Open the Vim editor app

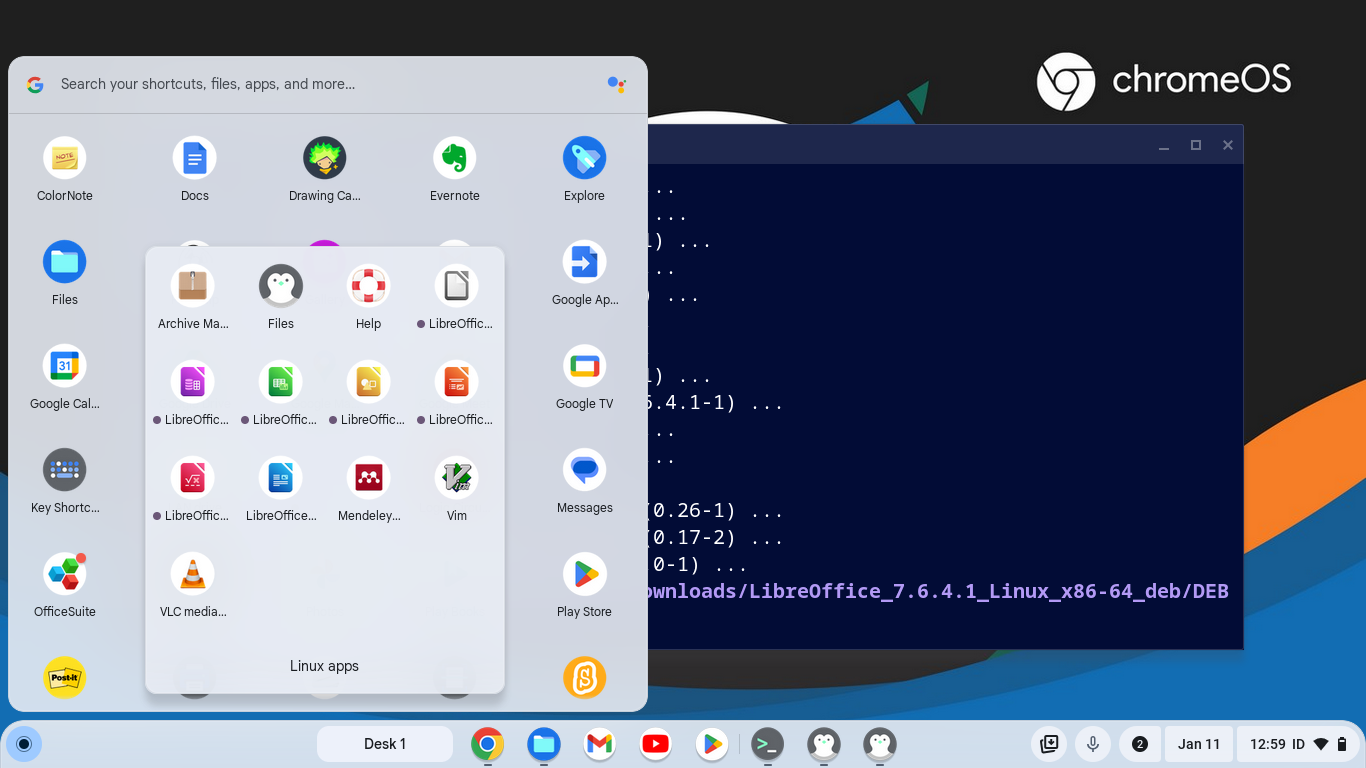point(456,478)
